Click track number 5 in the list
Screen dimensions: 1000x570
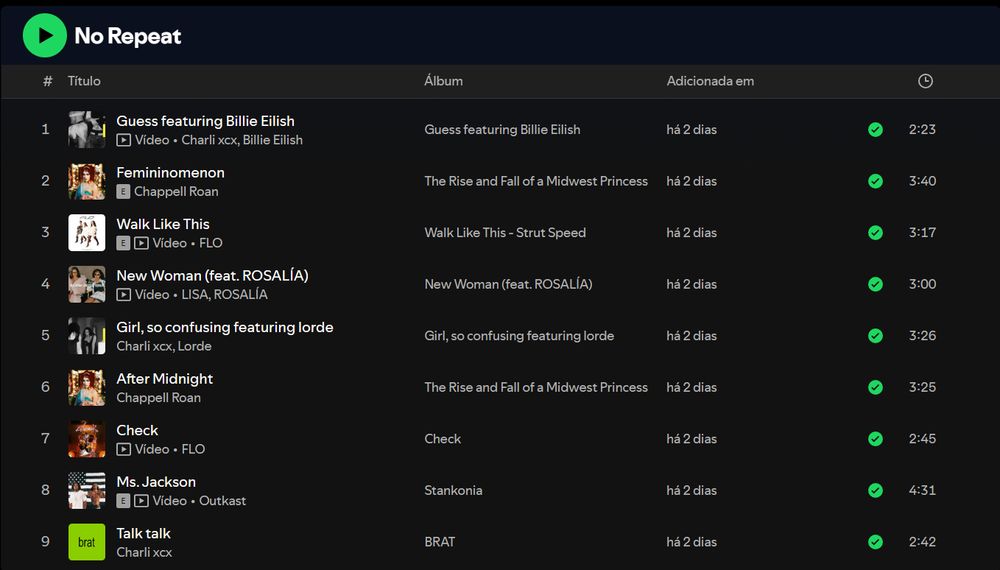45,335
